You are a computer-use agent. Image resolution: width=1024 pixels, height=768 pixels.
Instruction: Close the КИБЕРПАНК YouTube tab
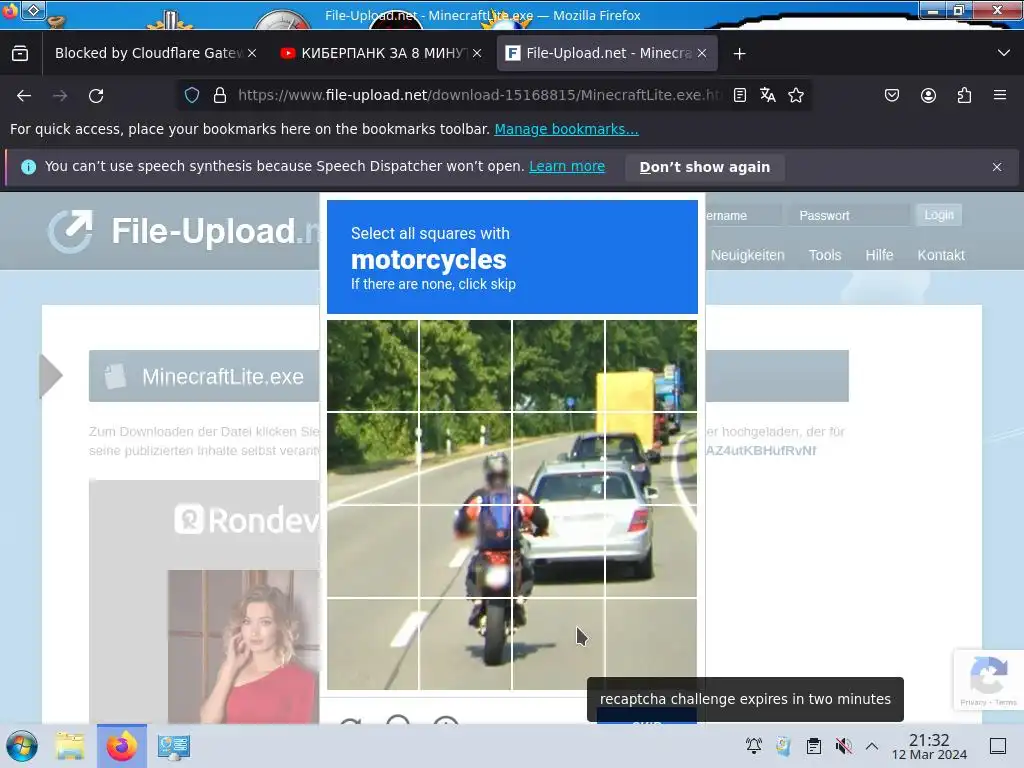tap(477, 54)
